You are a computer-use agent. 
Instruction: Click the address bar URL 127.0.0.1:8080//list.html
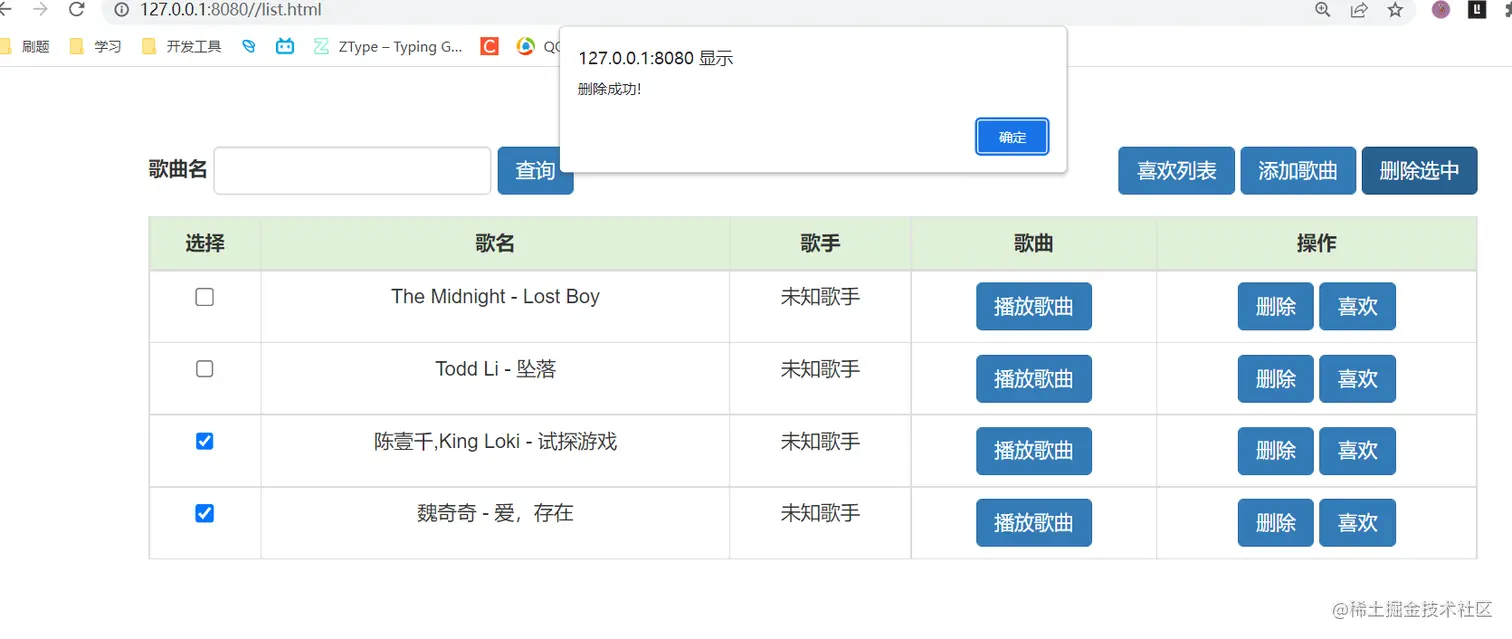coord(231,10)
